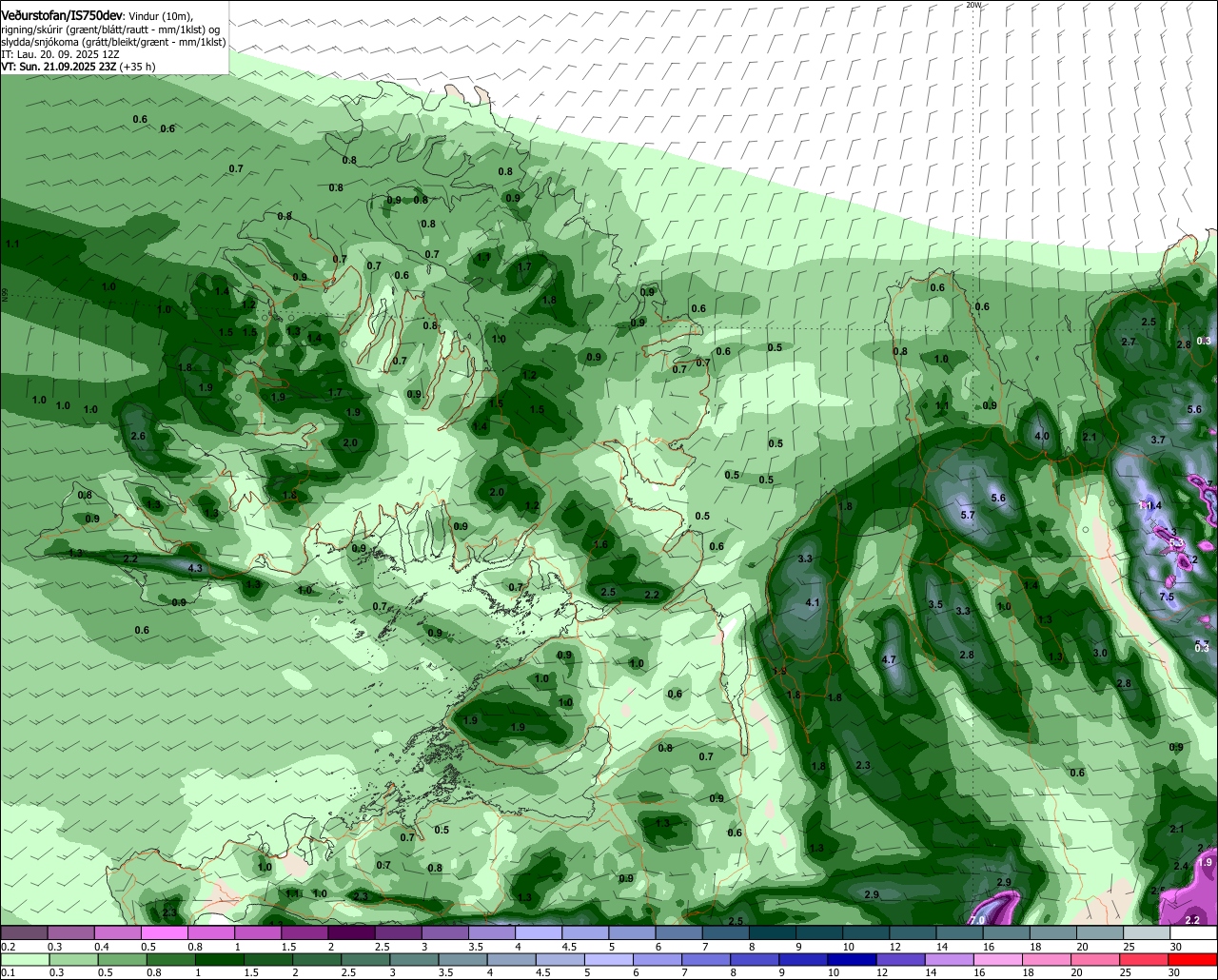Click the 4.3 precipitation value on the map
Screen dimensions: 1218x980
(x=196, y=568)
